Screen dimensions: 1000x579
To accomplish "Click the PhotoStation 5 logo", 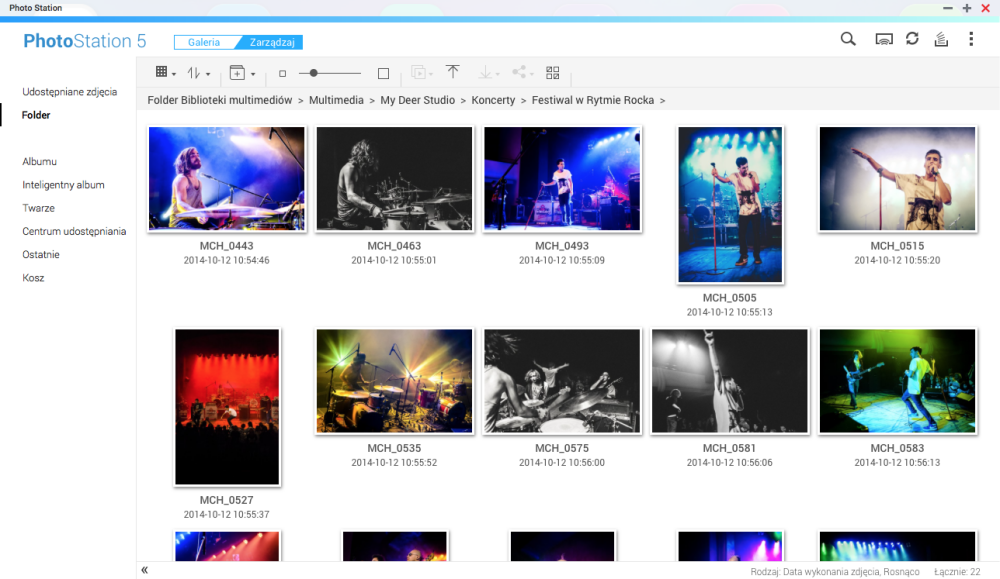I will pos(85,41).
